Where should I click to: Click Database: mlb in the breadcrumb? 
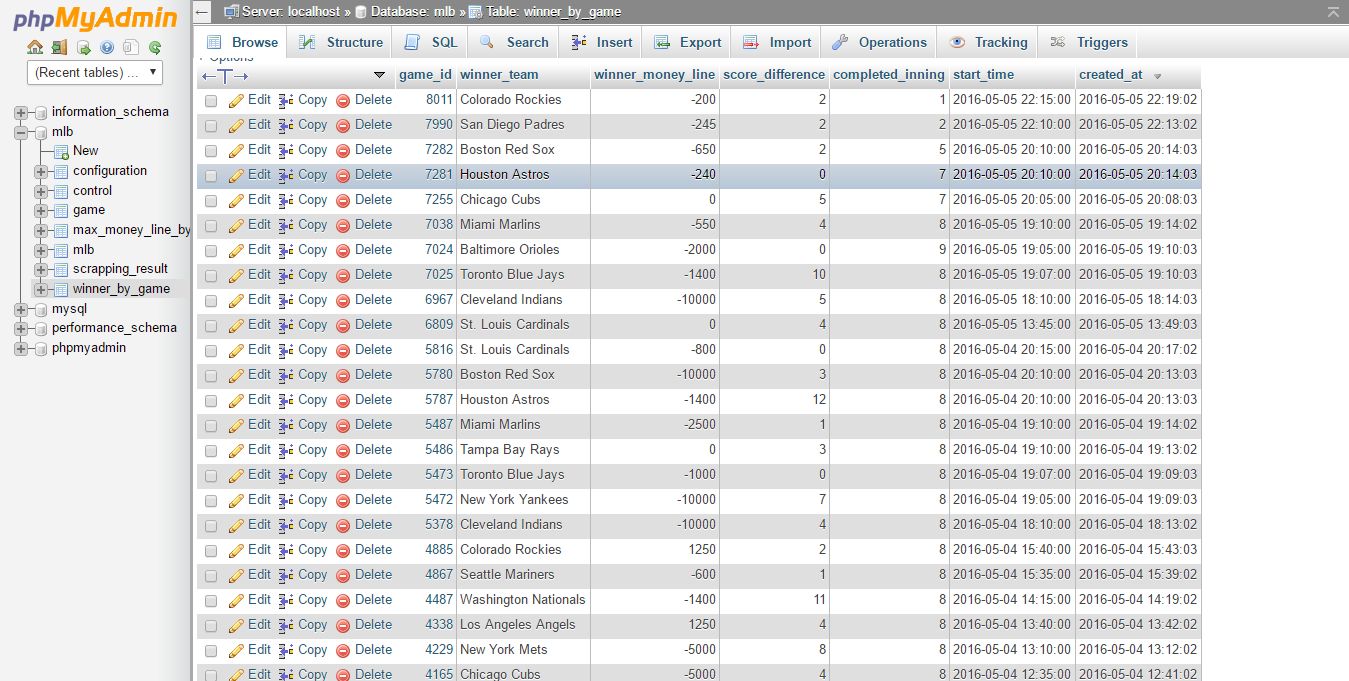tap(412, 12)
